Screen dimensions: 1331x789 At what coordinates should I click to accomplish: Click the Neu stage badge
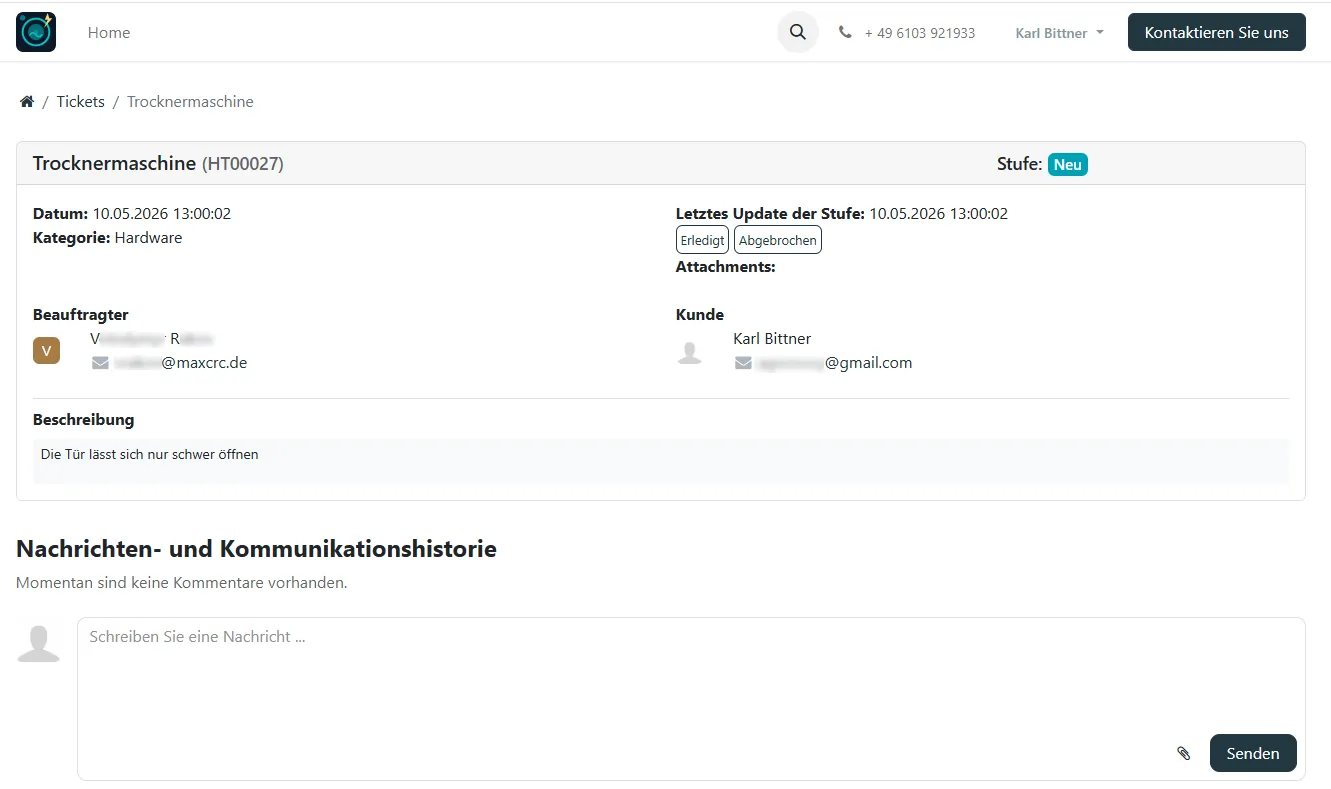[1068, 165]
